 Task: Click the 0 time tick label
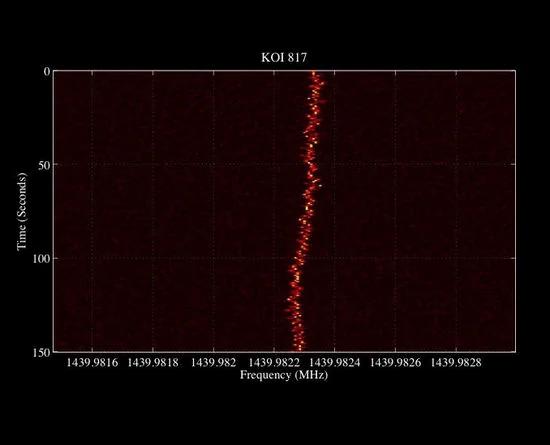point(47,71)
